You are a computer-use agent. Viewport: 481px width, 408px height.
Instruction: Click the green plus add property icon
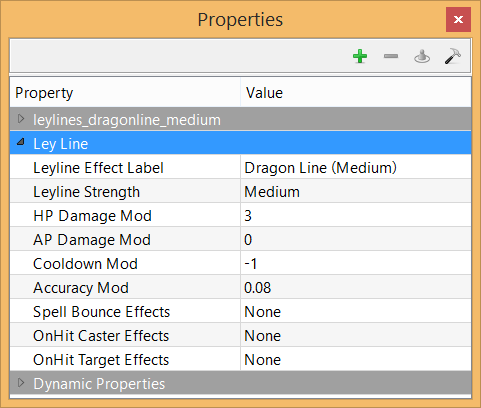pyautogui.click(x=360, y=56)
